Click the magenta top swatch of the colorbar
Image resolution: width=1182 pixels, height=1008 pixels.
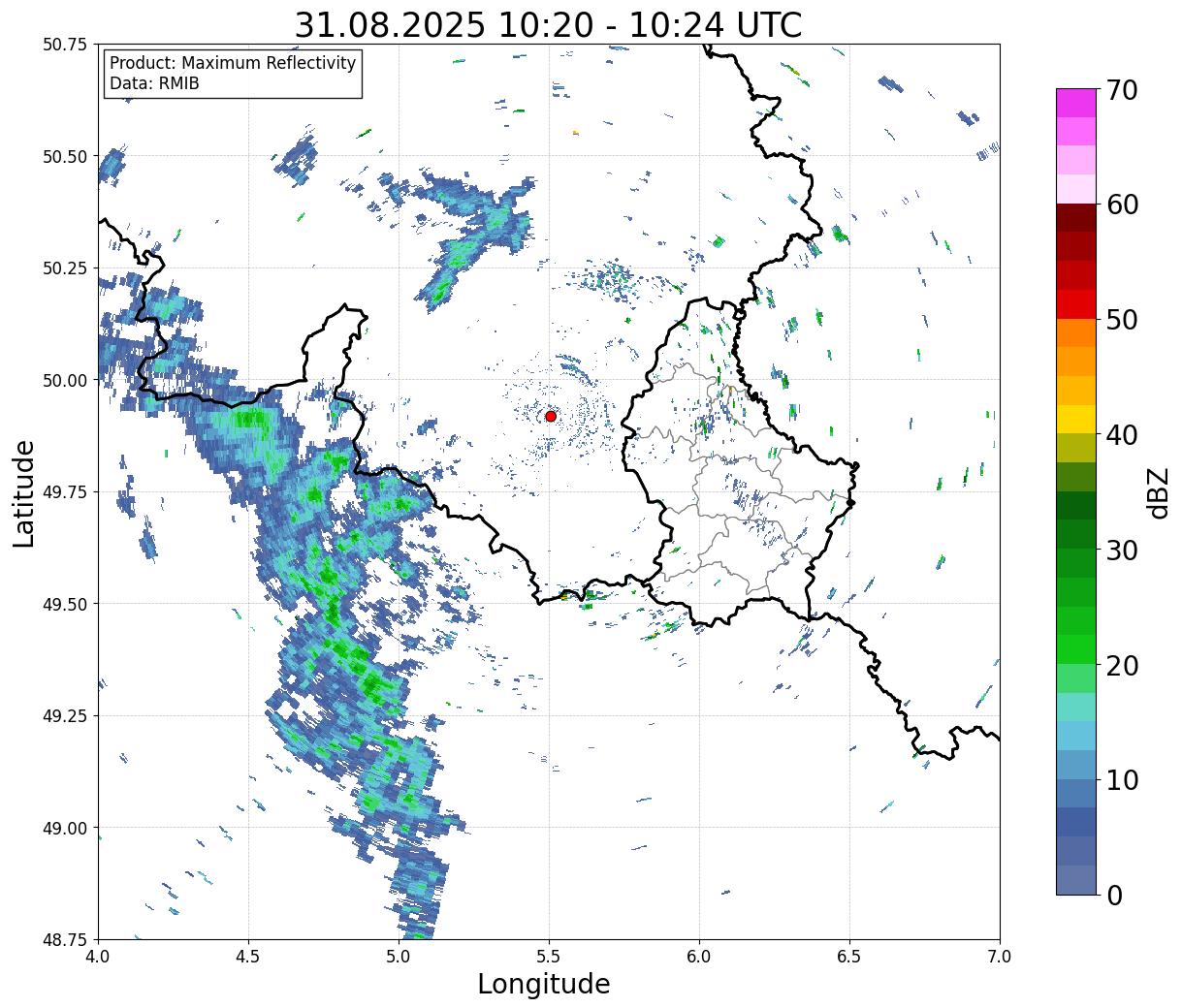pyautogui.click(x=1076, y=103)
